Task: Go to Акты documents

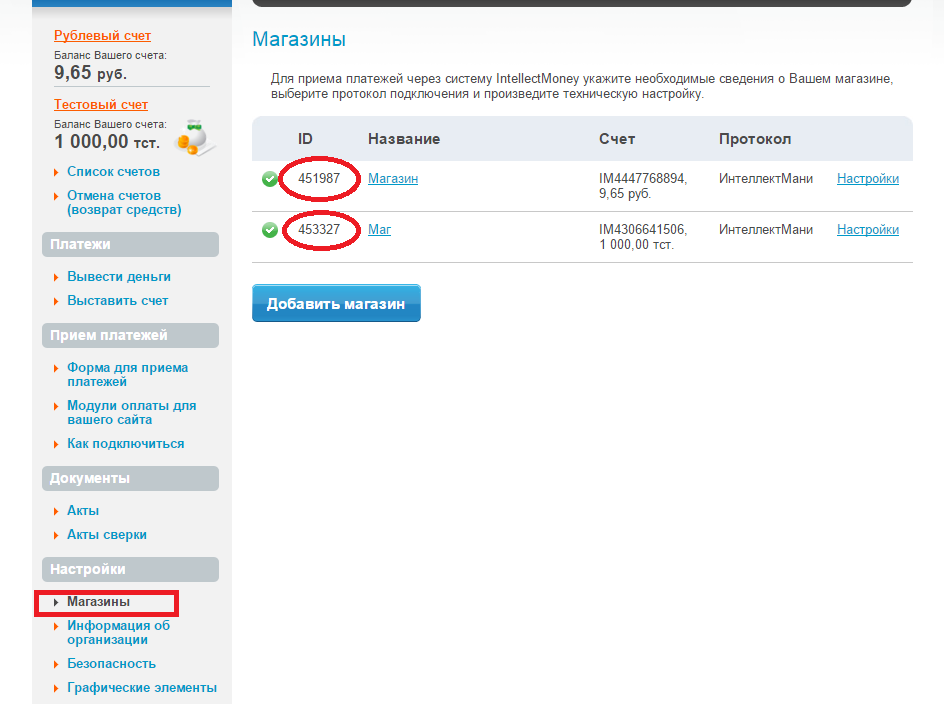Action: point(82,511)
